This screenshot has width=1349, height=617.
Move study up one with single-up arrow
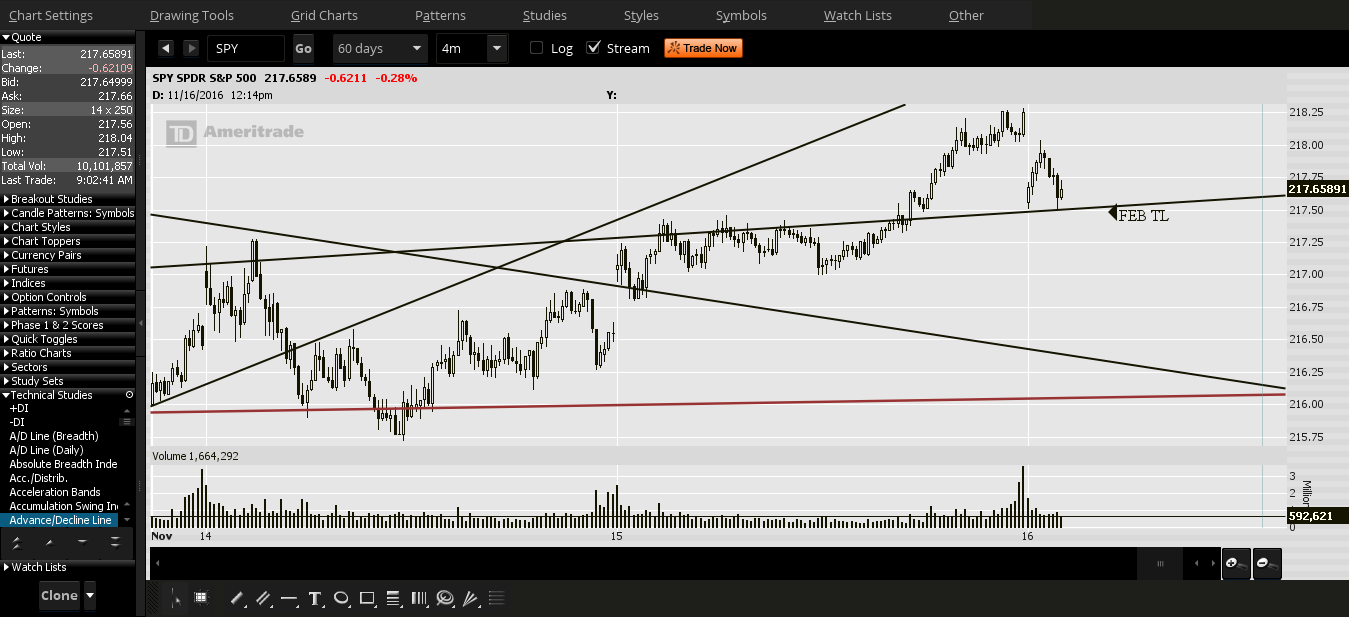click(49, 542)
